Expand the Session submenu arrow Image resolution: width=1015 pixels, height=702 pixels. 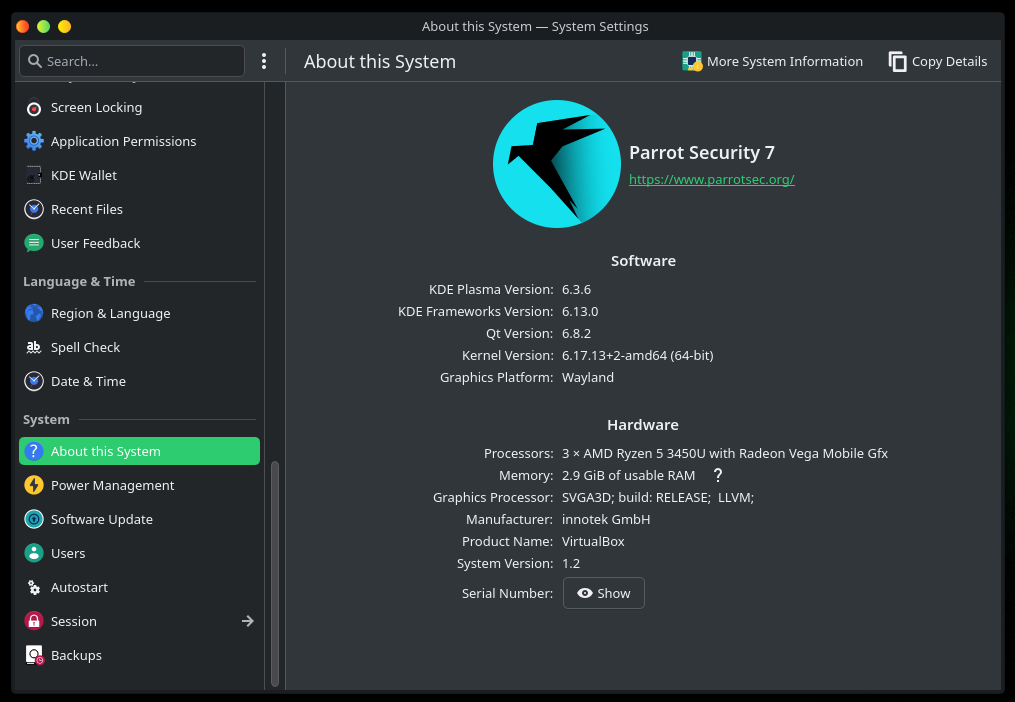[248, 622]
